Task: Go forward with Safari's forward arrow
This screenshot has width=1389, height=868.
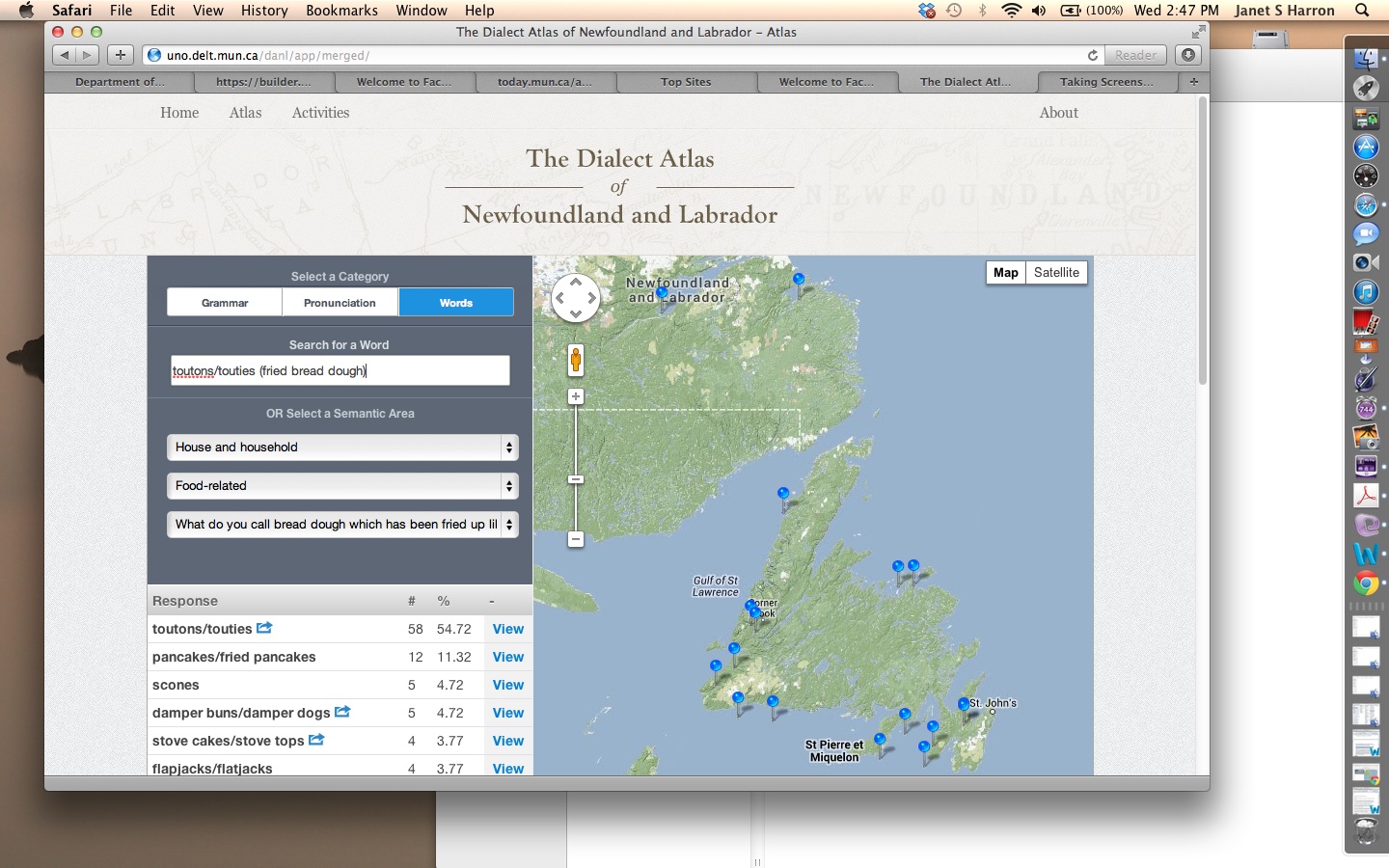Action: 87,55
